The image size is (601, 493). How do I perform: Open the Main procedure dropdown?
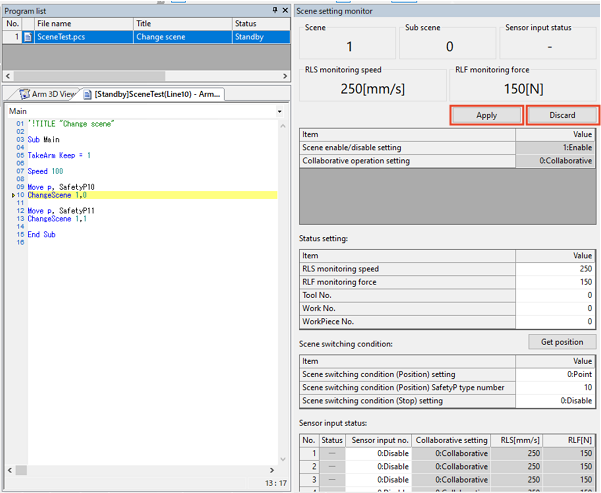(280, 112)
